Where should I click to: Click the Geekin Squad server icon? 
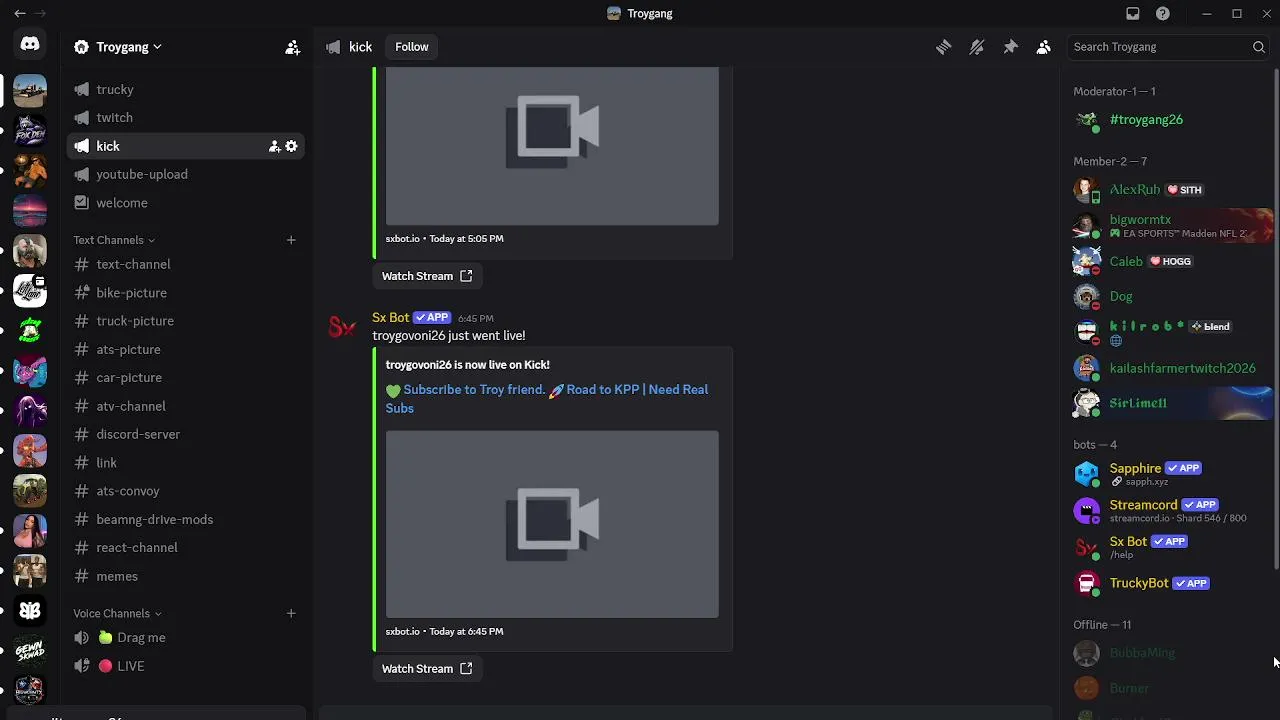pyautogui.click(x=30, y=650)
